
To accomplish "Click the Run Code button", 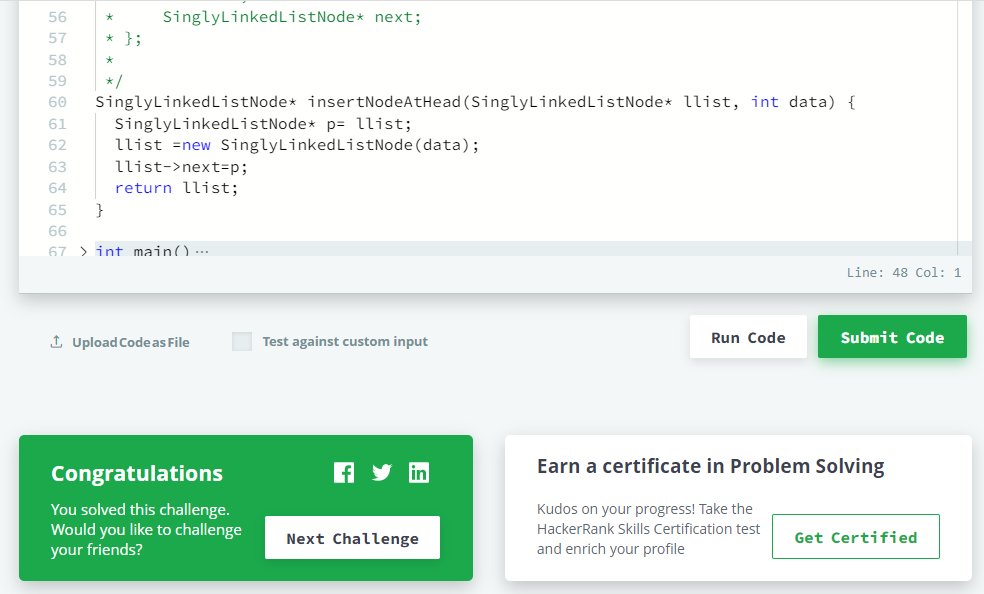I will pyautogui.click(x=748, y=337).
